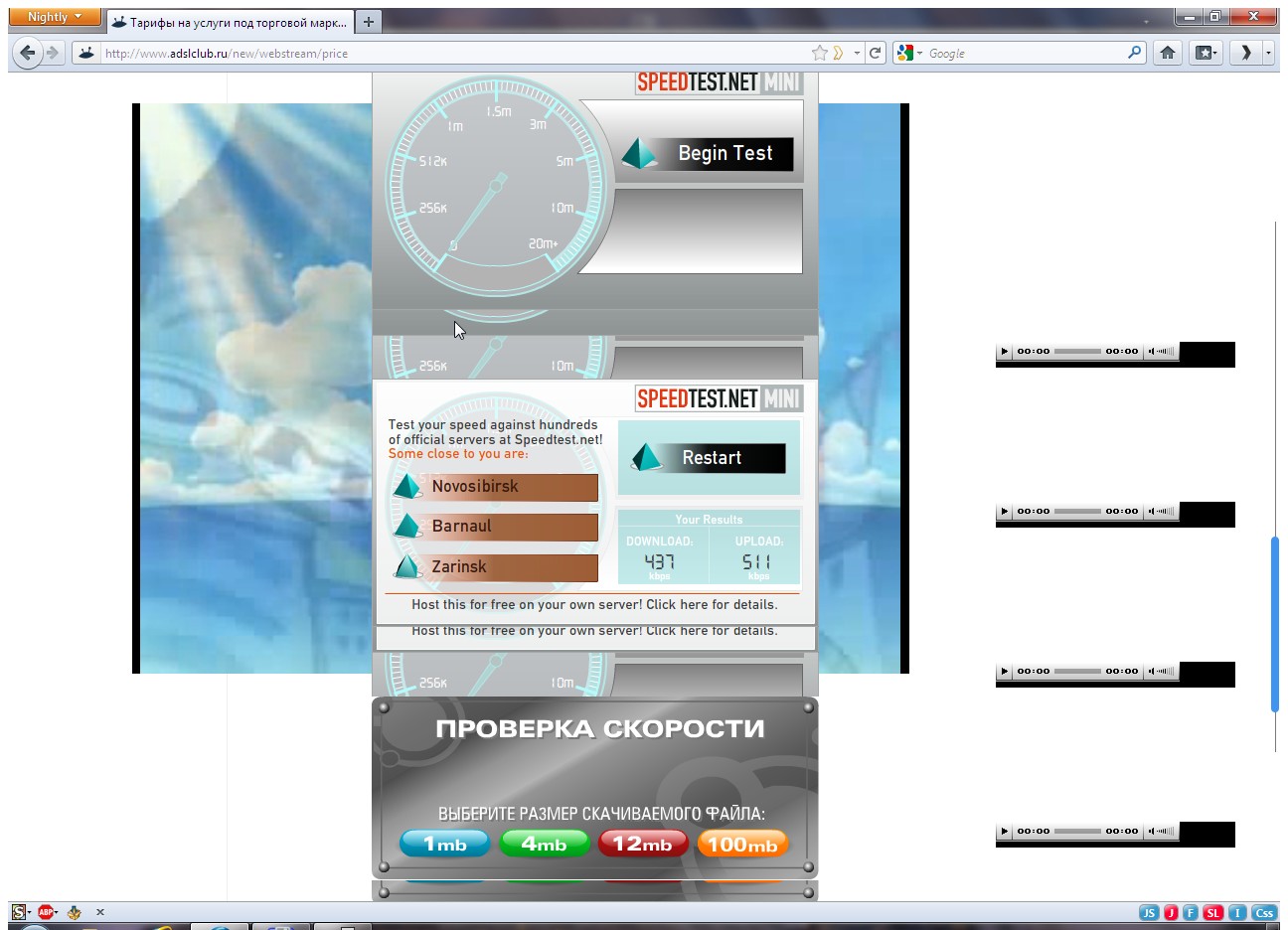Click the seek bar of the first audio player
The height and width of the screenshot is (930, 1288).
pyautogui.click(x=1077, y=351)
